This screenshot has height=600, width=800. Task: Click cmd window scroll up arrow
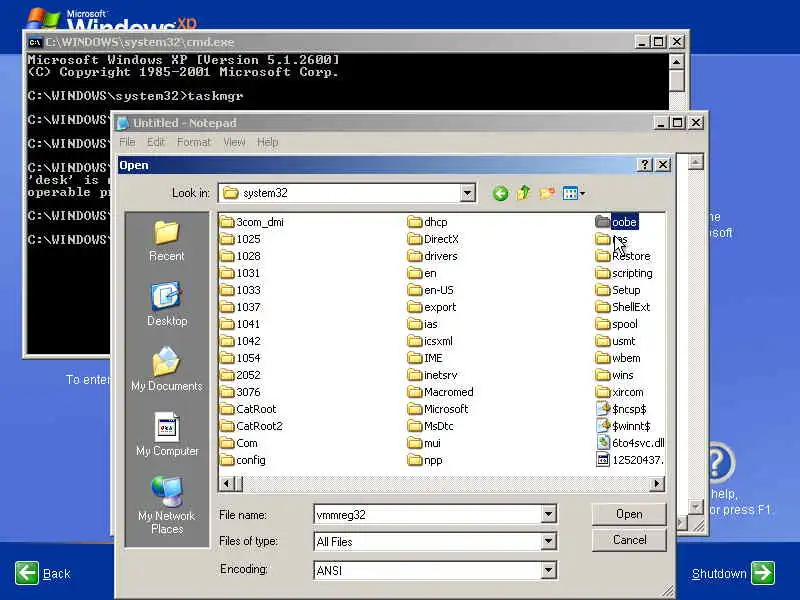click(x=677, y=62)
